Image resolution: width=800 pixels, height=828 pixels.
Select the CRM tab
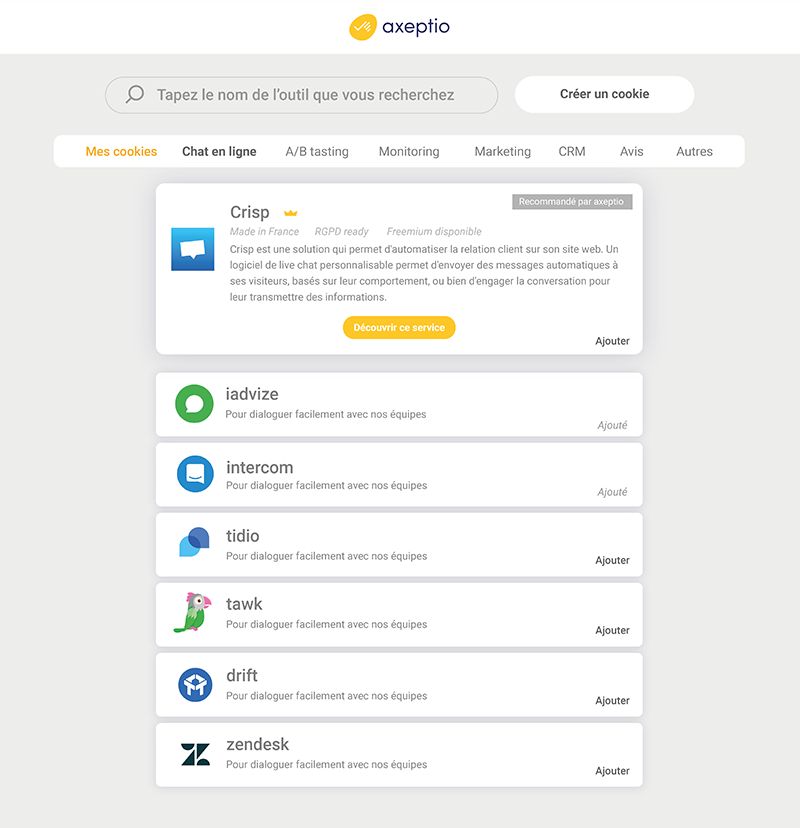572,152
